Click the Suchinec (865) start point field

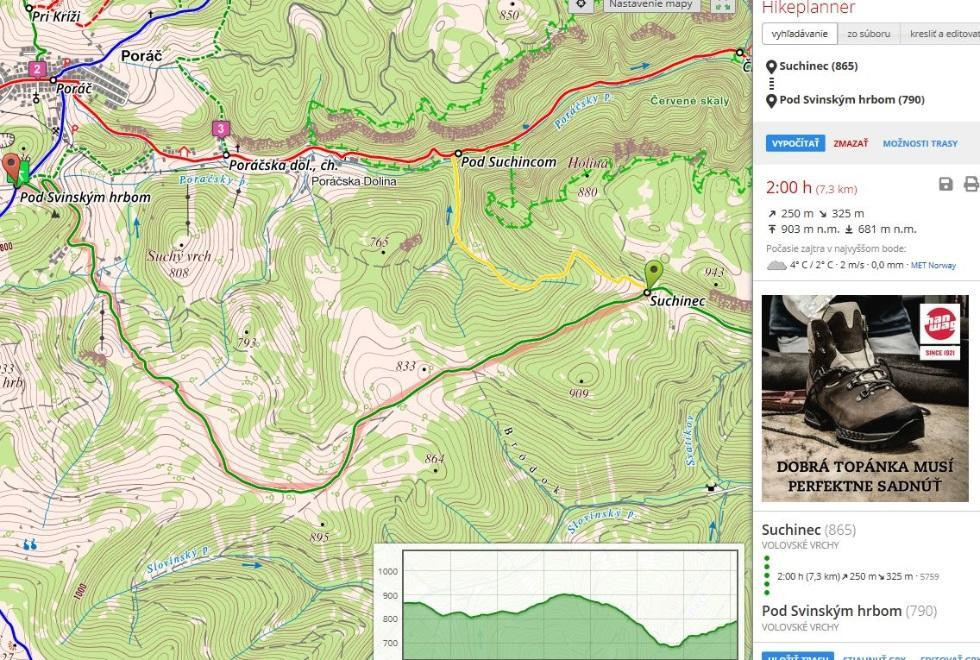click(x=818, y=67)
